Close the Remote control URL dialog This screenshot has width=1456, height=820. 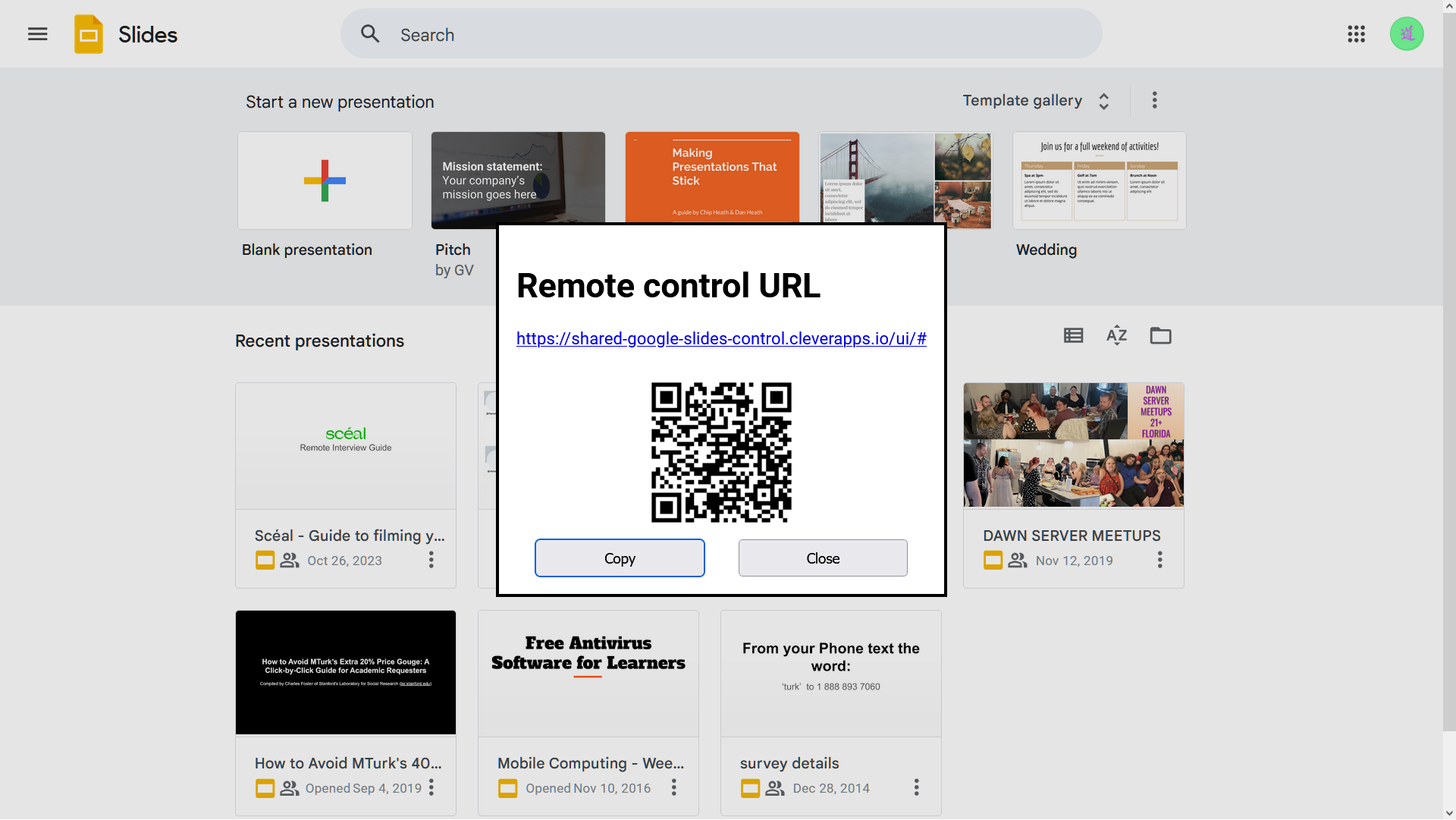click(x=822, y=558)
